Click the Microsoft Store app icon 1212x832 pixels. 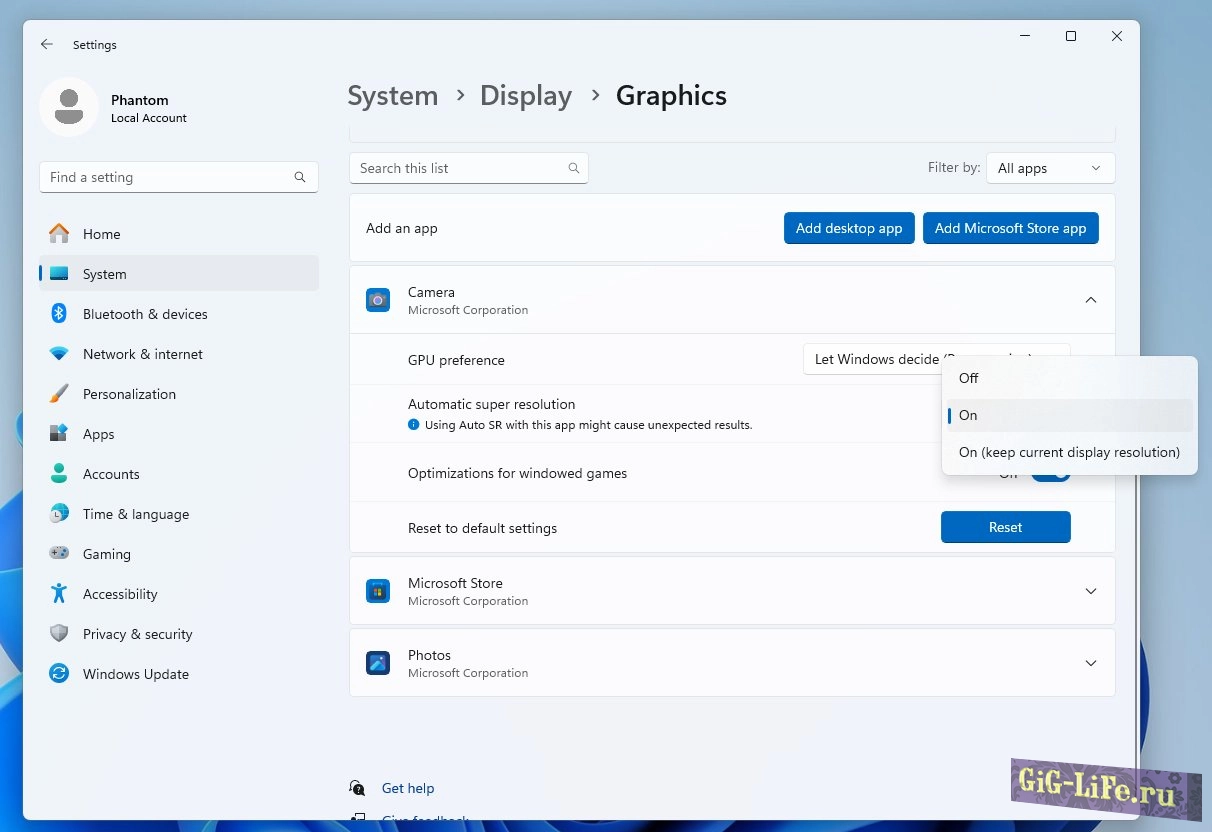coord(378,591)
